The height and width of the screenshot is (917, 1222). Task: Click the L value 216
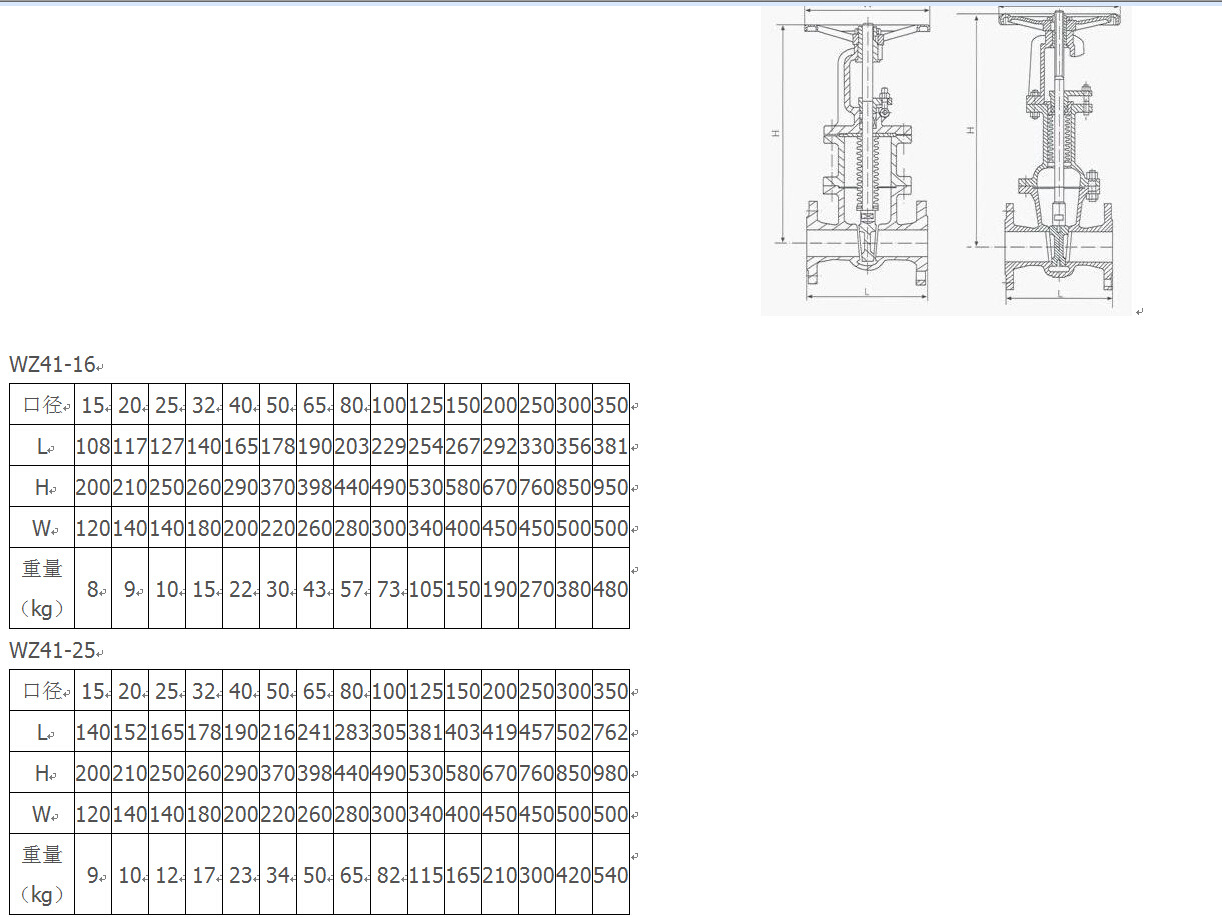(278, 732)
